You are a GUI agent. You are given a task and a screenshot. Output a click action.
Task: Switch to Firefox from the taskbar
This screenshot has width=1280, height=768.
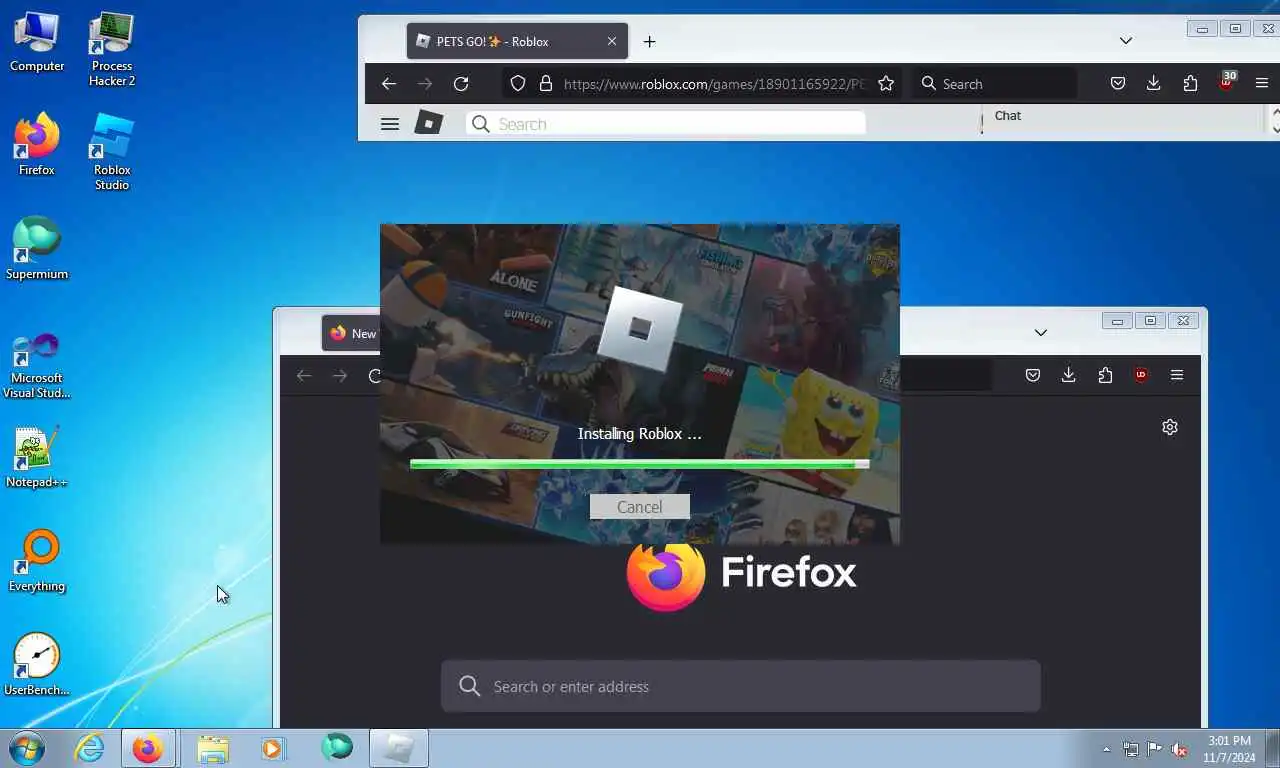(x=148, y=748)
